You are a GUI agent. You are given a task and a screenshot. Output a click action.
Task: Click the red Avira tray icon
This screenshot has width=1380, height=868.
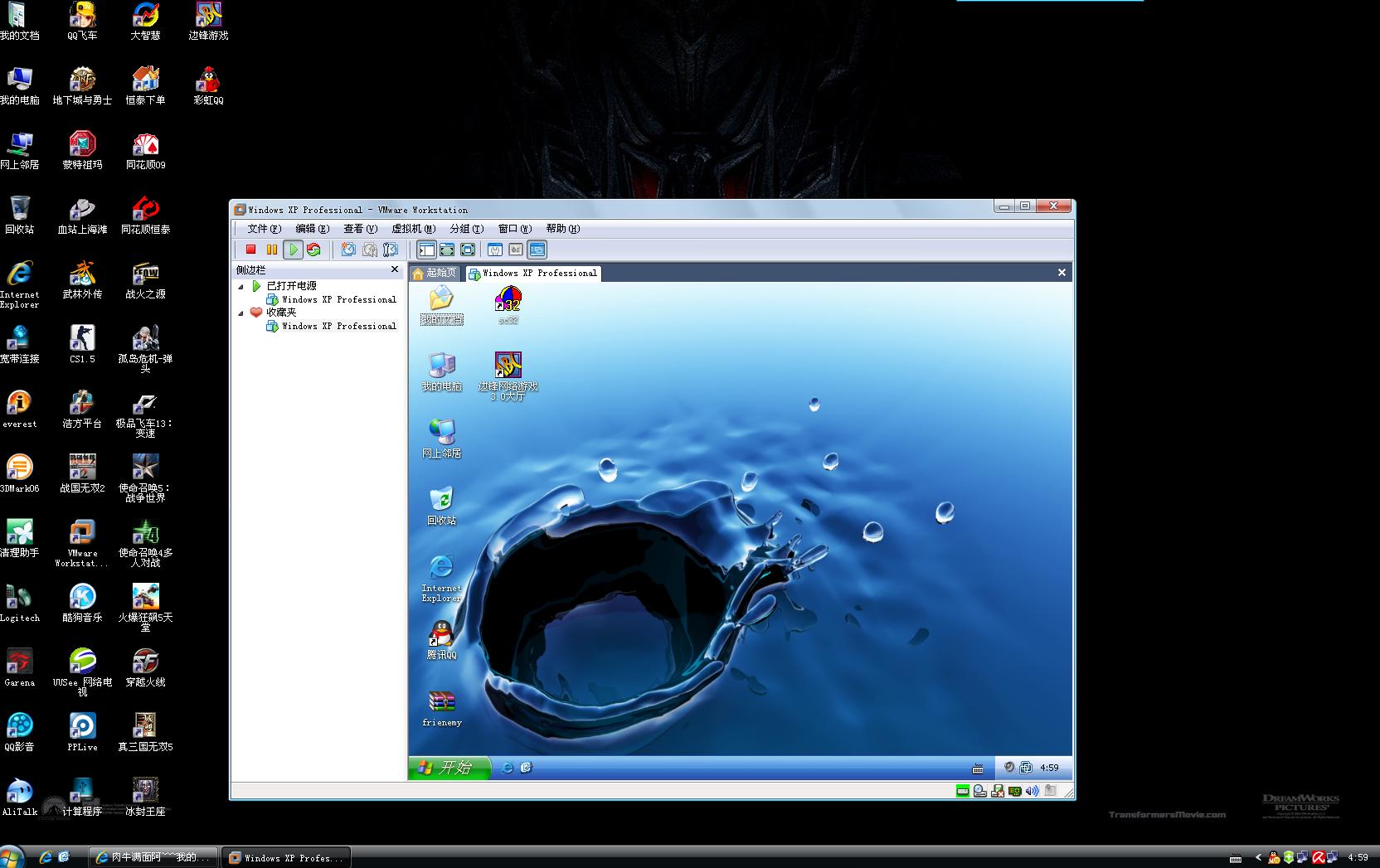[1318, 858]
